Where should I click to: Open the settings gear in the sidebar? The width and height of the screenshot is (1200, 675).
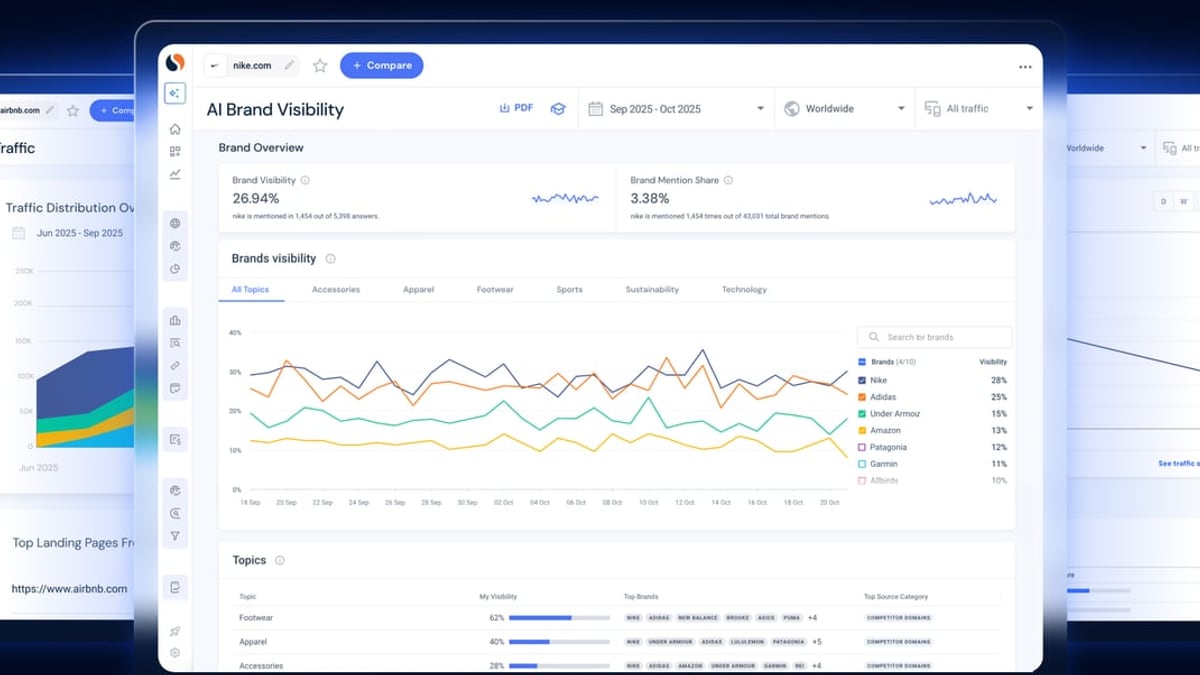(x=175, y=653)
